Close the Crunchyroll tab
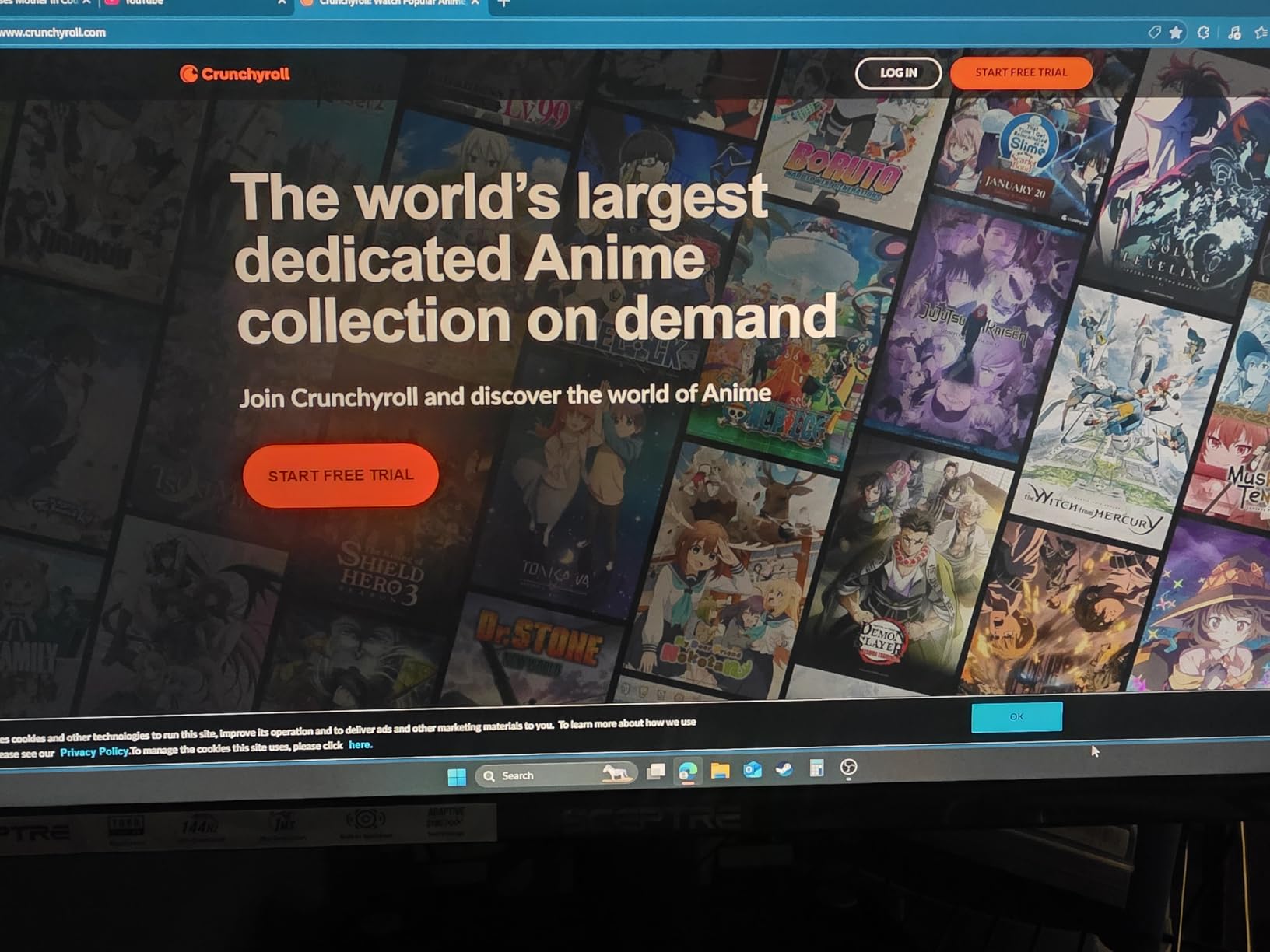Screen dimensions: 1270x952 [475, 3]
